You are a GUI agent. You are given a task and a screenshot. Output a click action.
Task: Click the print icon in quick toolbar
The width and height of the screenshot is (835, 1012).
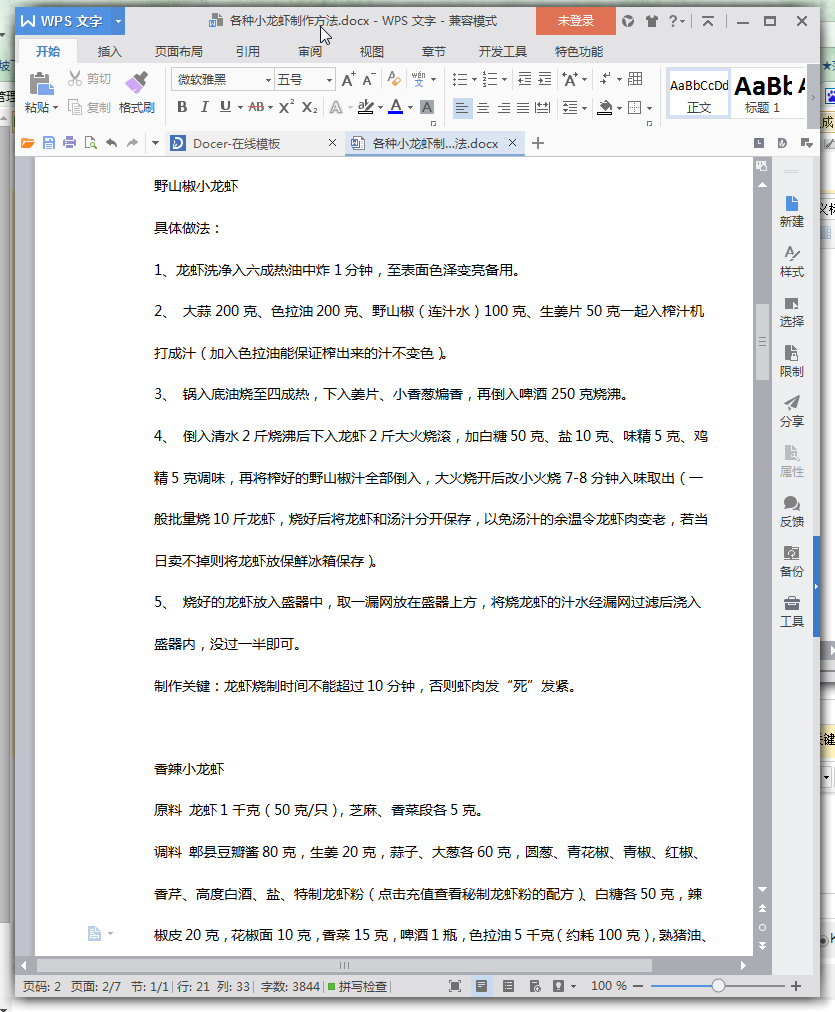(69, 143)
